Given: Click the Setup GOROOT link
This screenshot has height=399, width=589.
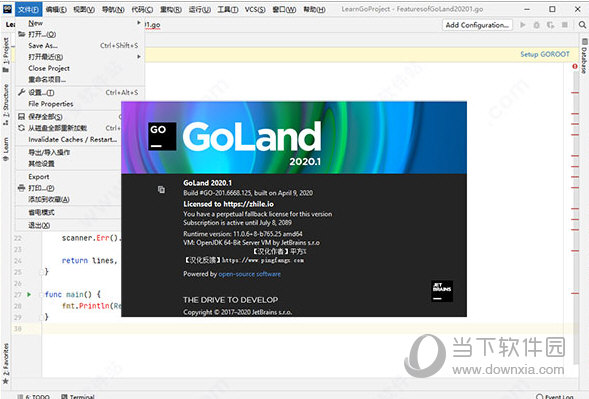Looking at the screenshot, I should pyautogui.click(x=545, y=54).
